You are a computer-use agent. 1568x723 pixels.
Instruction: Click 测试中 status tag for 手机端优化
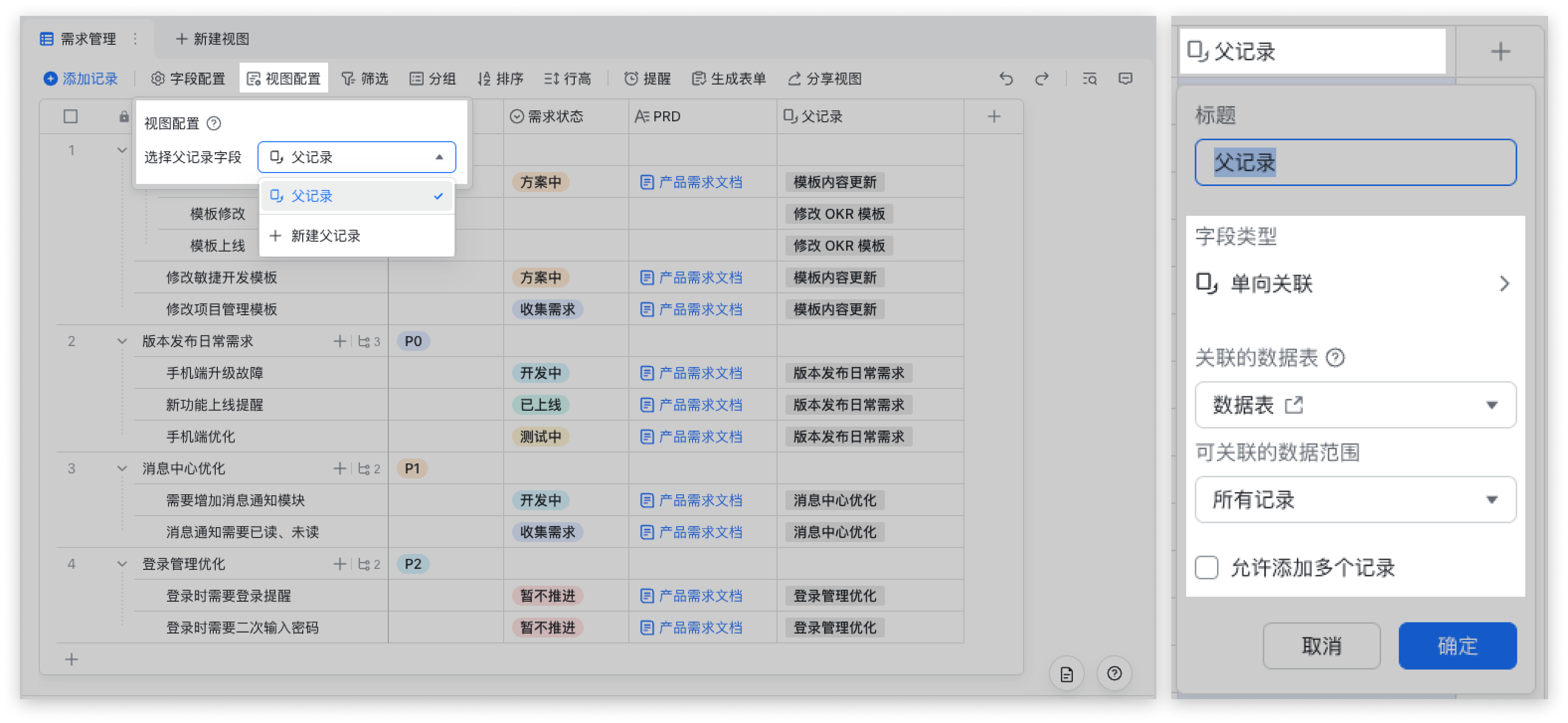(x=540, y=437)
